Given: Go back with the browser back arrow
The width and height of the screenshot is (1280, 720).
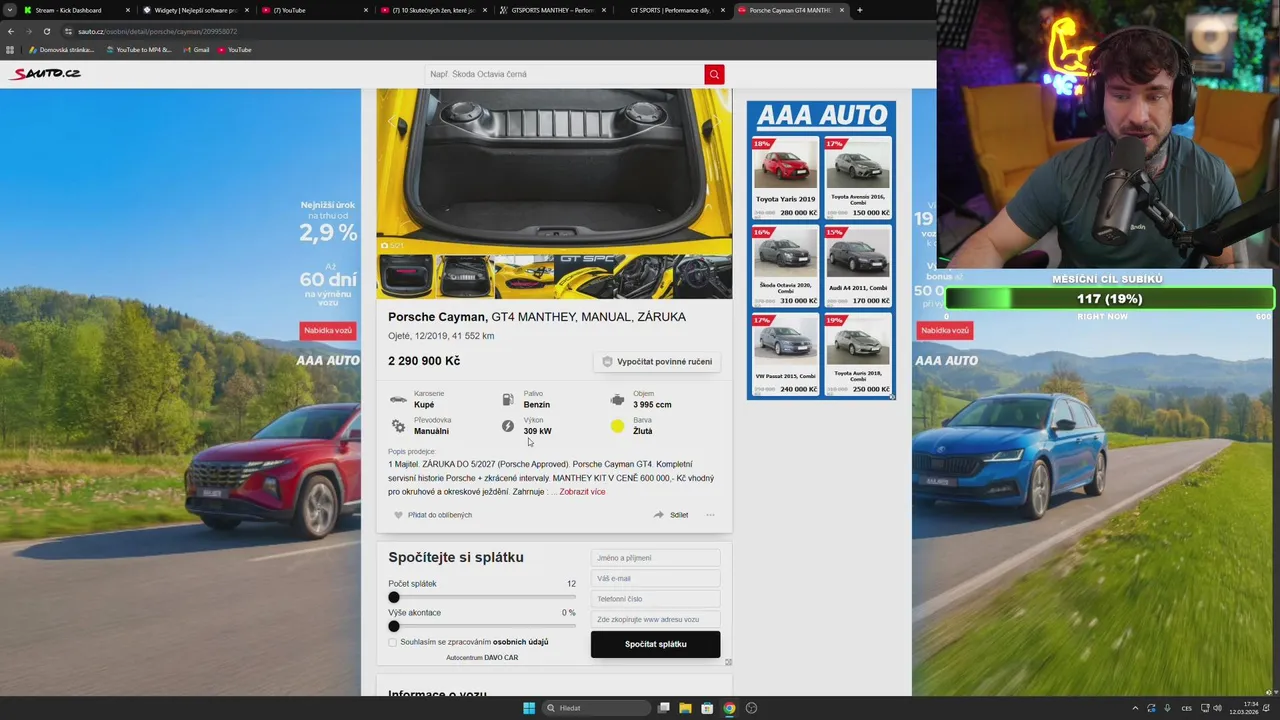Looking at the screenshot, I should coord(11,31).
